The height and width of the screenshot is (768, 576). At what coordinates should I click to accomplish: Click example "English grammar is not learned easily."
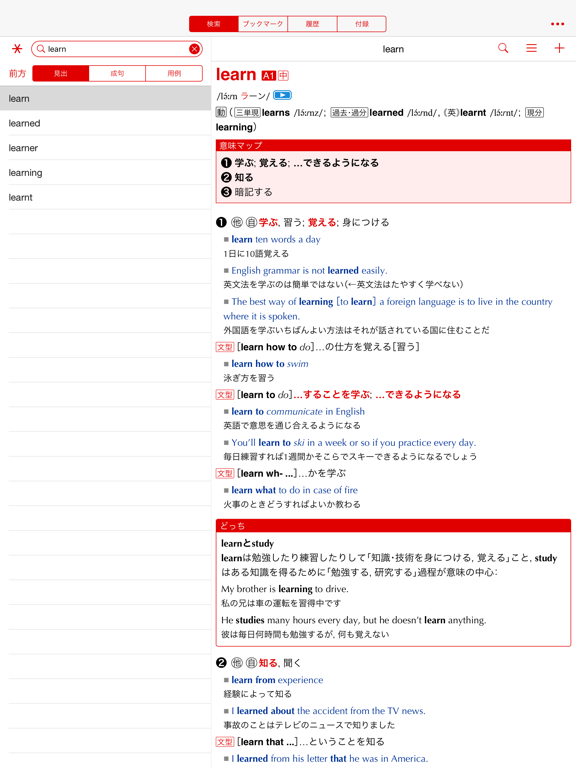[x=309, y=270]
